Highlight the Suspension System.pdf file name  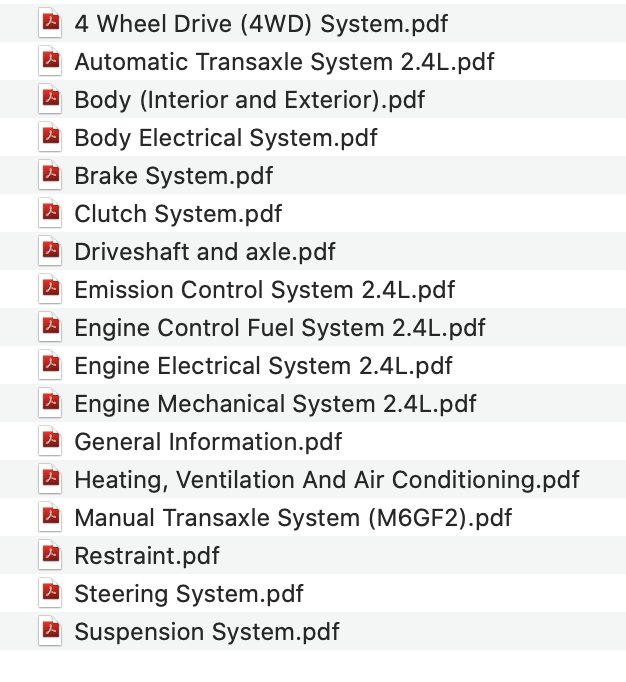click(x=207, y=632)
